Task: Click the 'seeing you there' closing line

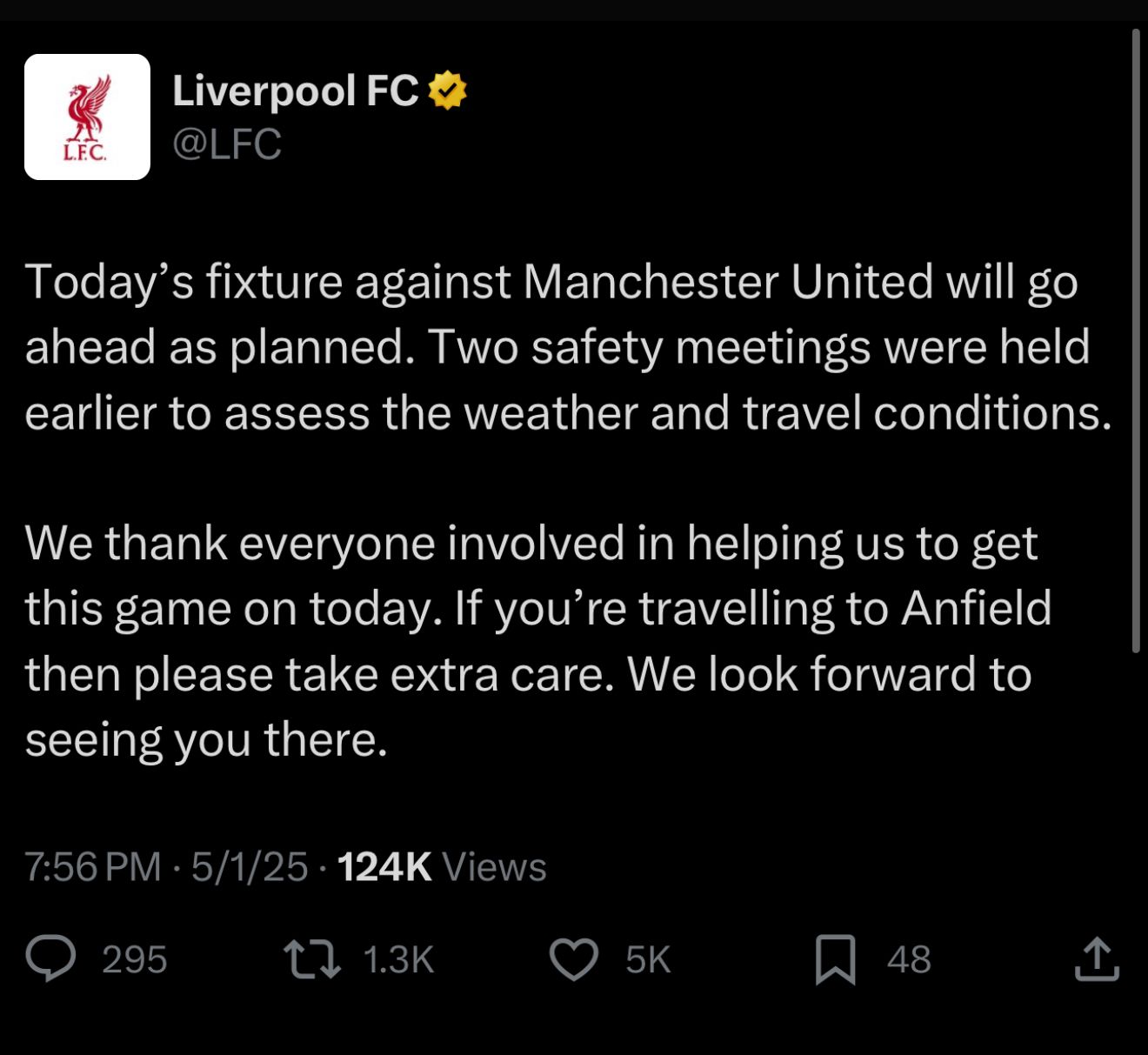Action: [206, 740]
